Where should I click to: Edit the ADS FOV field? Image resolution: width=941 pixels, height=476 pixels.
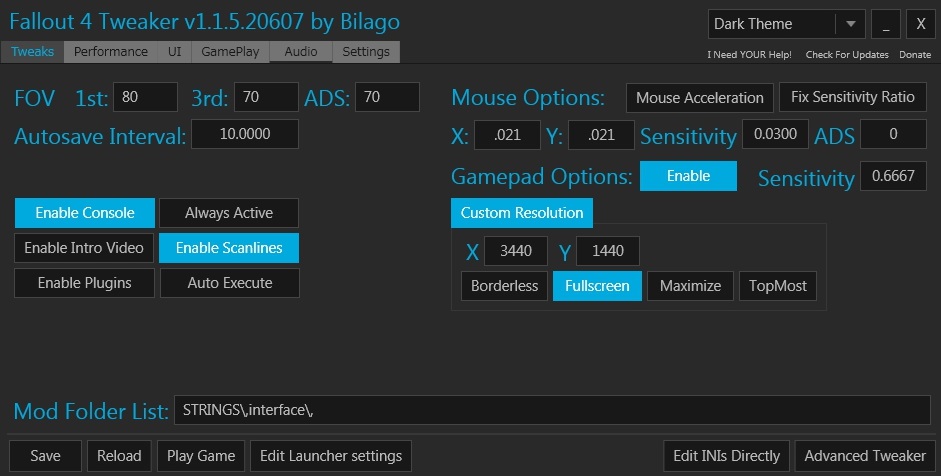(x=387, y=97)
